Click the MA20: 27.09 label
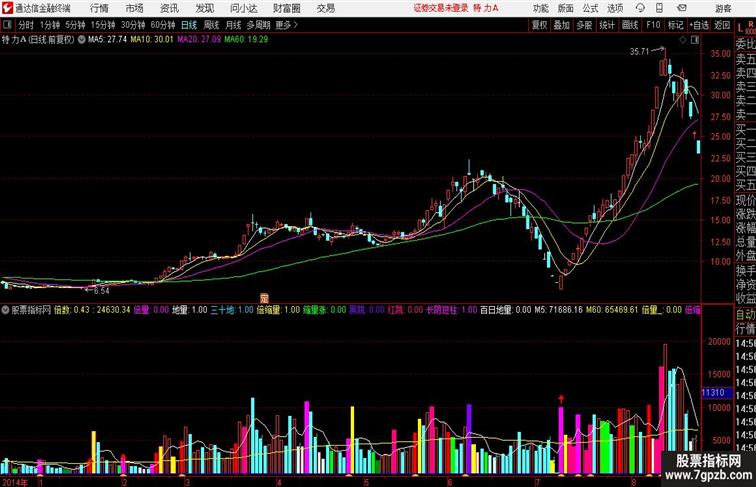756x487 pixels. click(x=199, y=40)
